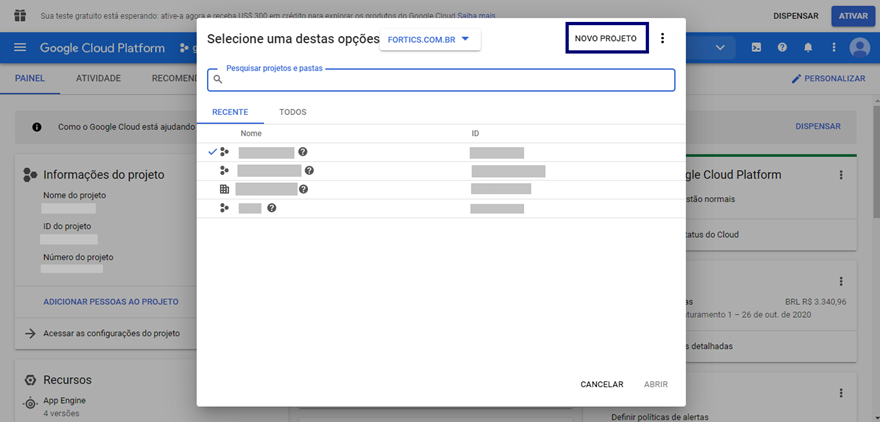Image resolution: width=880 pixels, height=422 pixels.
Task: Open Cloud Shell terminal icon
Action: [x=757, y=48]
